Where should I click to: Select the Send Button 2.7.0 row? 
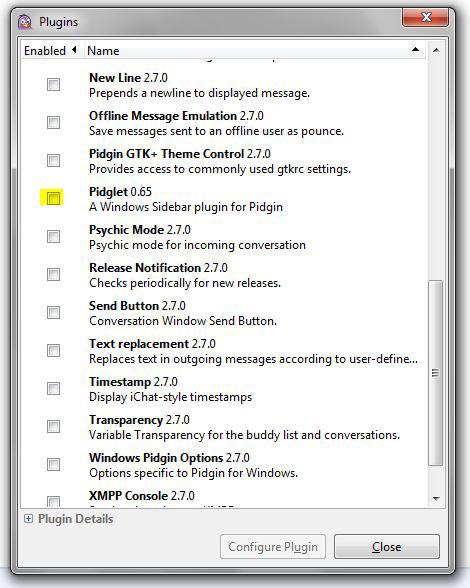tap(224, 313)
